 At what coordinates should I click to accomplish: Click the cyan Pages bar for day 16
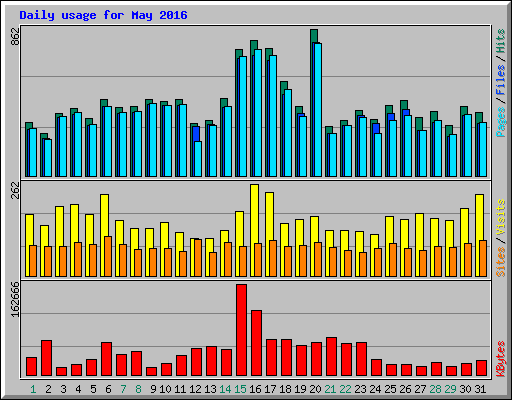258,113
